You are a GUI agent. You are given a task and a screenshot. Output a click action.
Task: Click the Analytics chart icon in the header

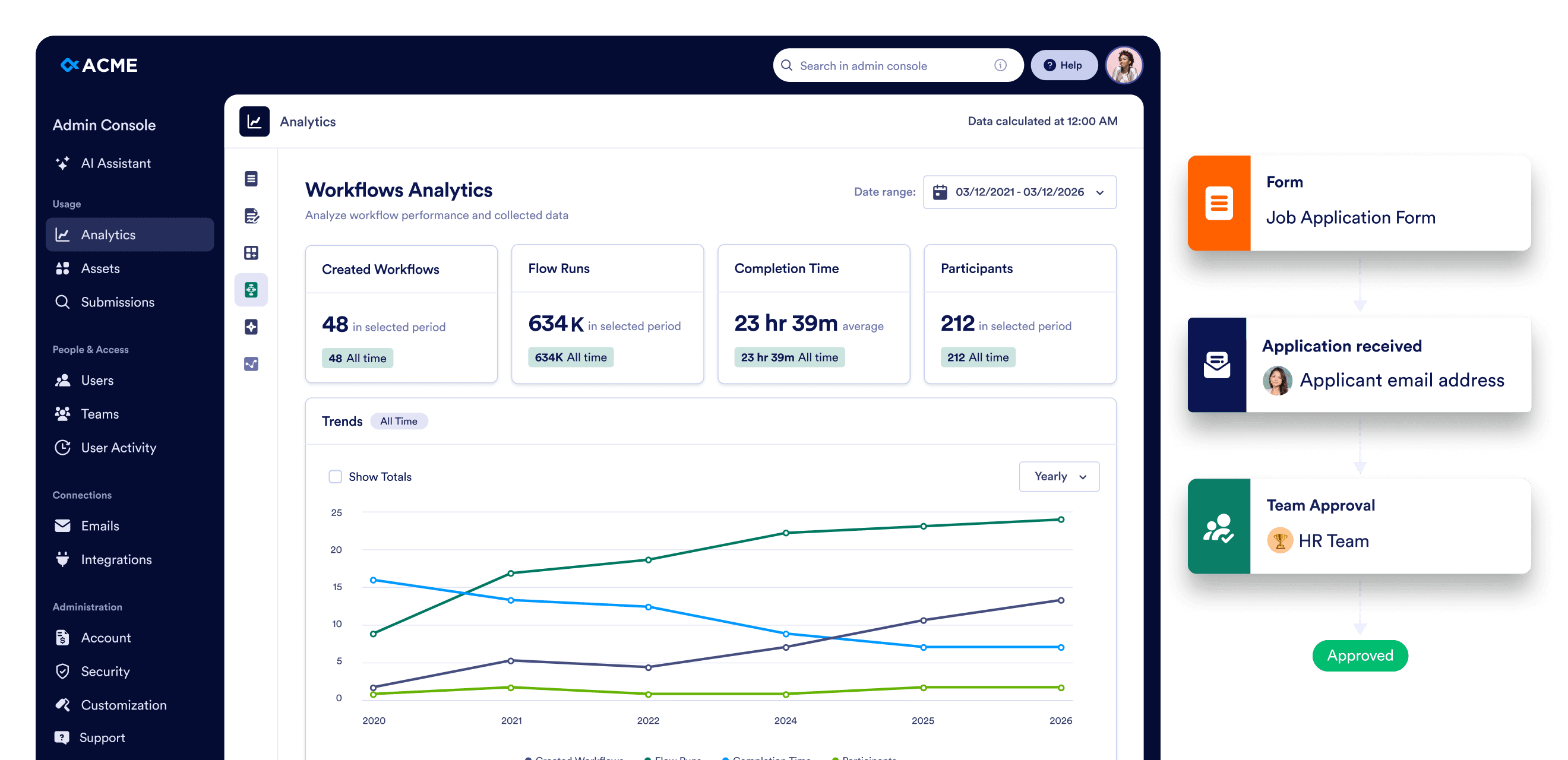[x=254, y=122]
